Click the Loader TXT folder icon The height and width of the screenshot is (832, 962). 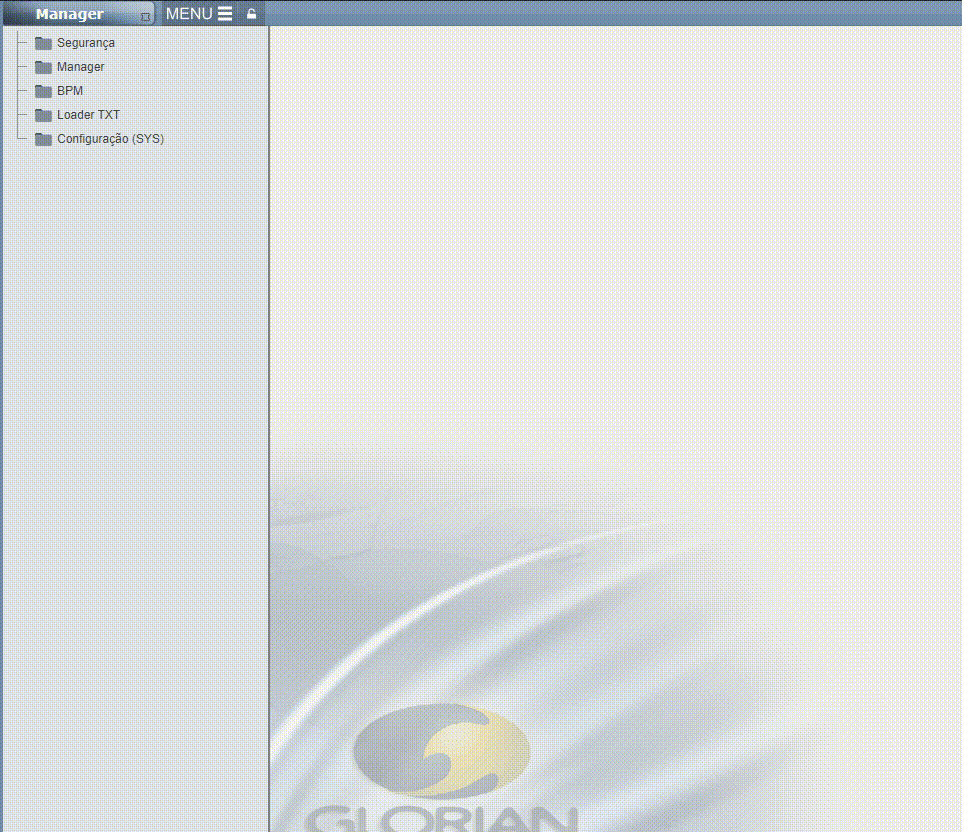pos(43,115)
